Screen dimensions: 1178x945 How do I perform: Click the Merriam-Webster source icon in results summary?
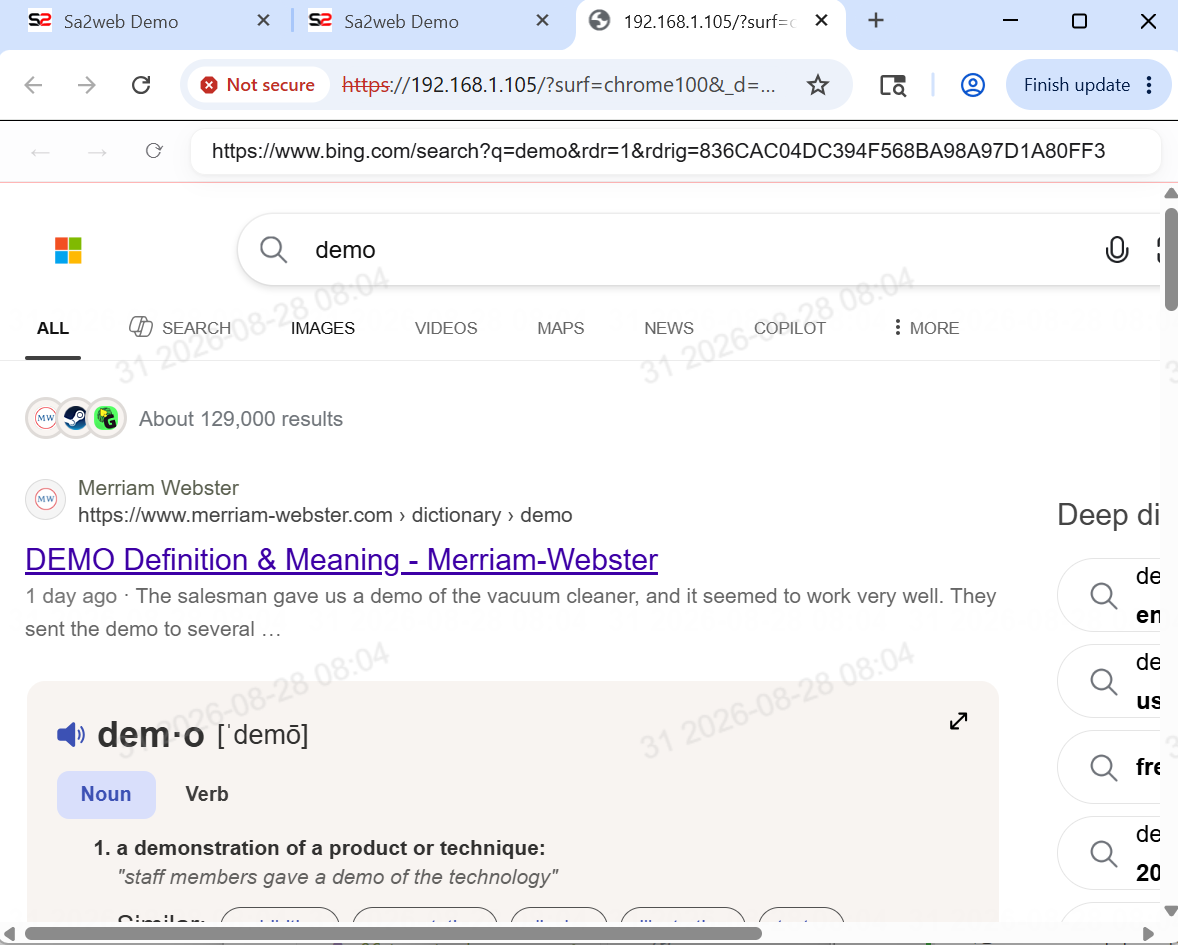[x=45, y=418]
